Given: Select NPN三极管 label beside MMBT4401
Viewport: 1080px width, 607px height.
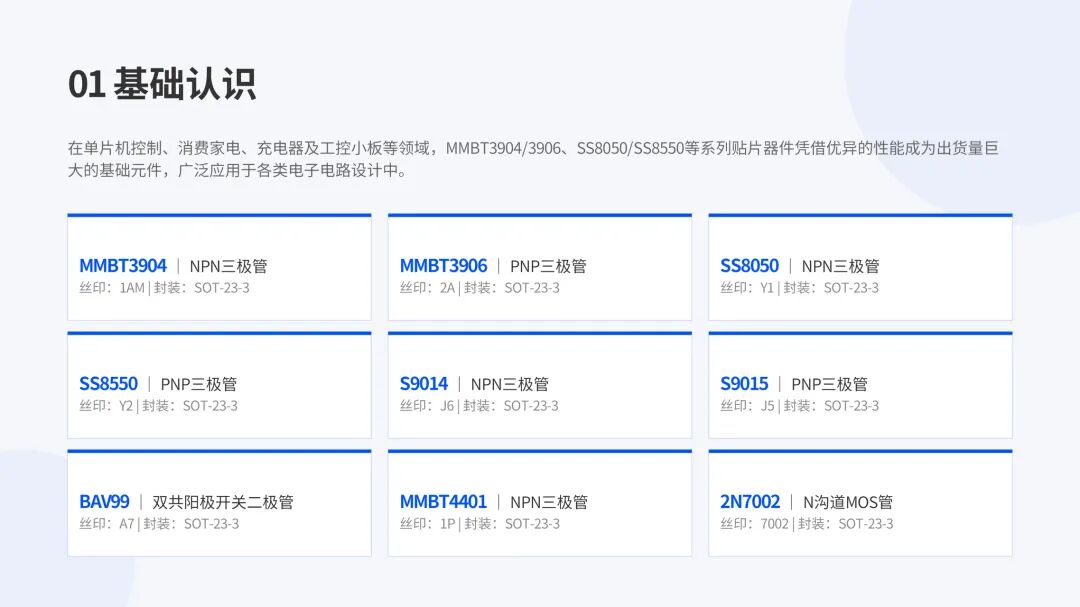Looking at the screenshot, I should click(549, 502).
